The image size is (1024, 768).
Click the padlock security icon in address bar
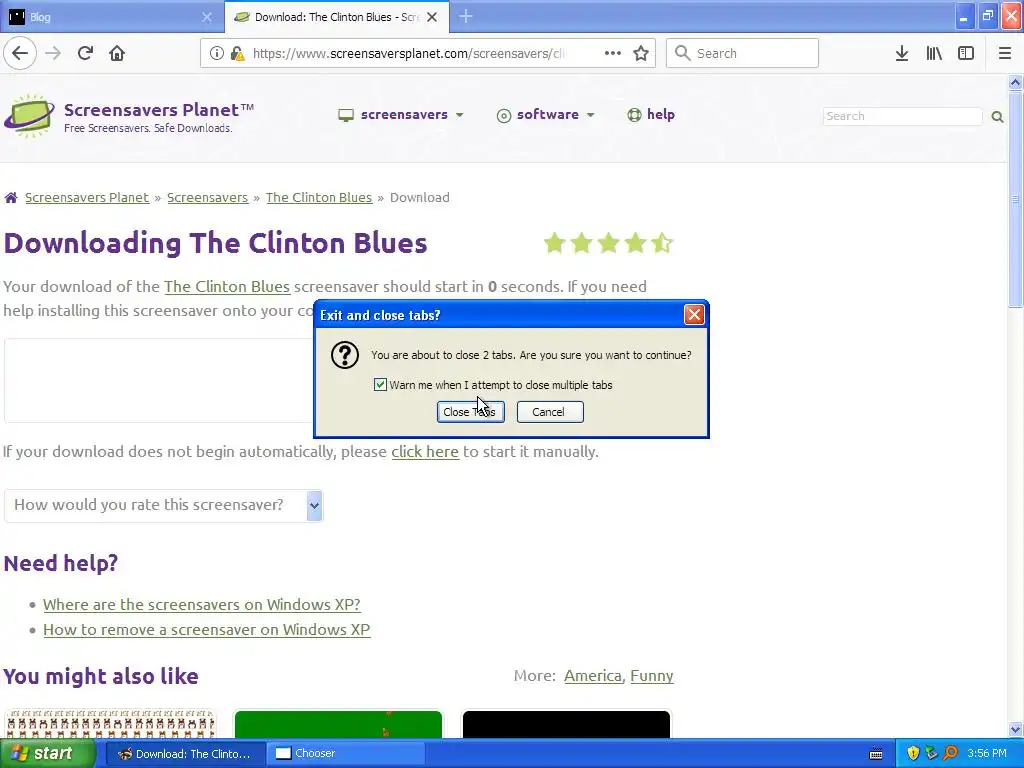[237, 54]
